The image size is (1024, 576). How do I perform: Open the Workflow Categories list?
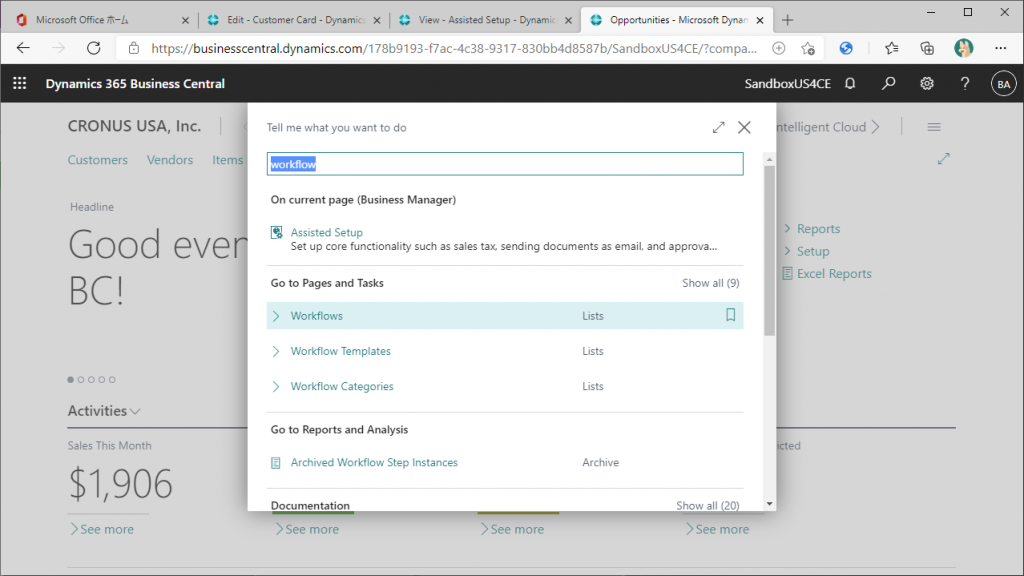[x=342, y=386]
